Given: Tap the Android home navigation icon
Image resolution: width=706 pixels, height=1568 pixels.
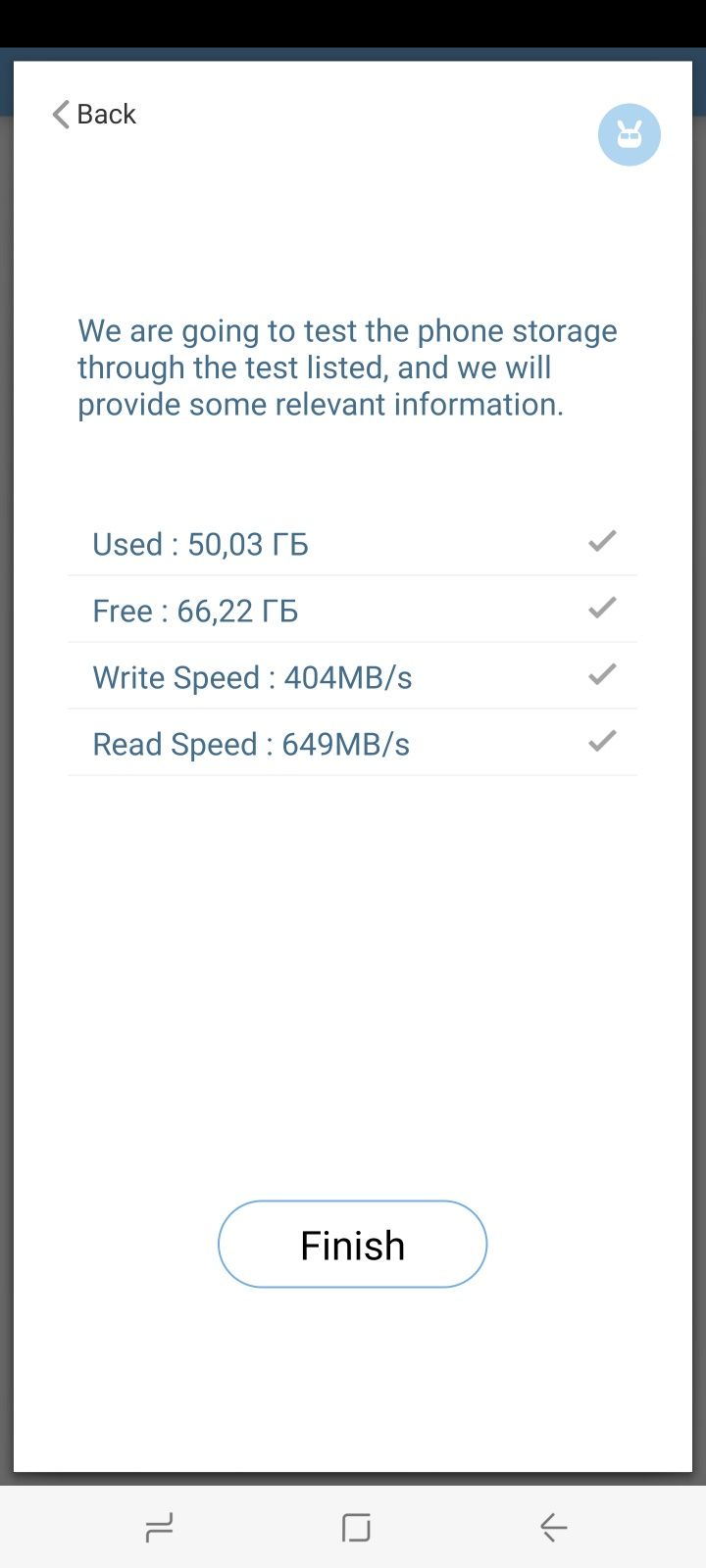Looking at the screenshot, I should tap(356, 1527).
